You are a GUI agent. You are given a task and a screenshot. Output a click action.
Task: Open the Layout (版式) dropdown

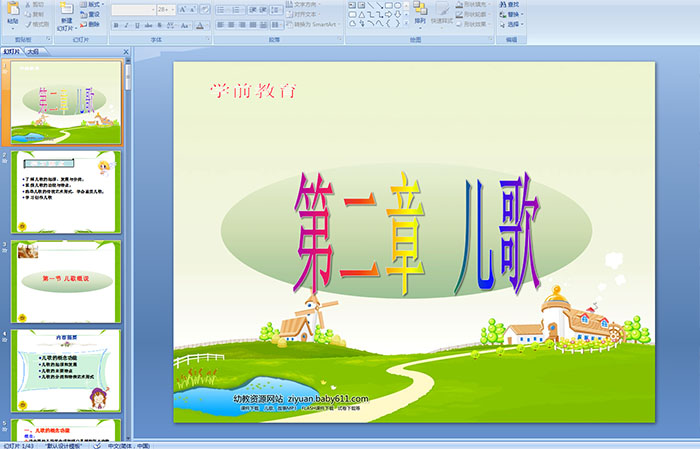click(x=92, y=4)
